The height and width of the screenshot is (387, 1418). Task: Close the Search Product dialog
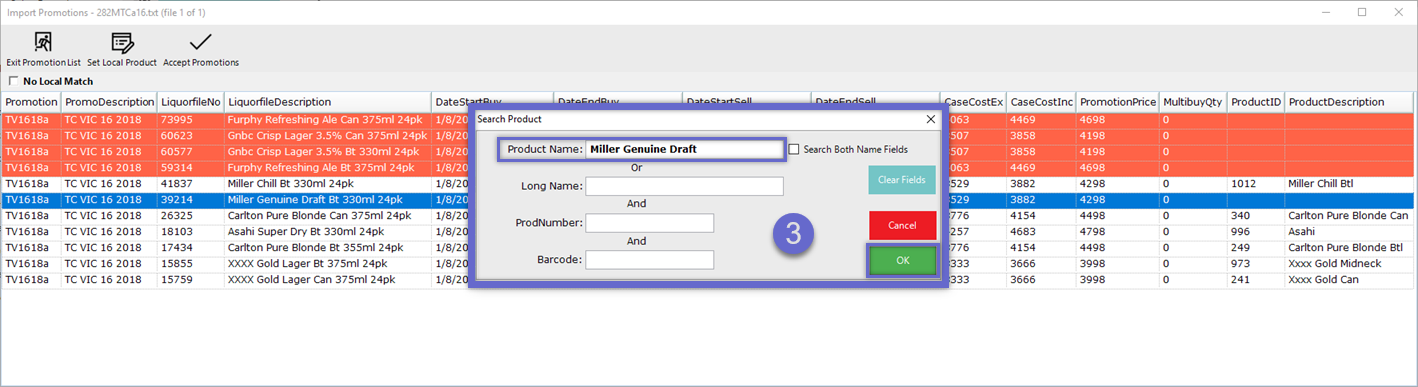pos(931,119)
